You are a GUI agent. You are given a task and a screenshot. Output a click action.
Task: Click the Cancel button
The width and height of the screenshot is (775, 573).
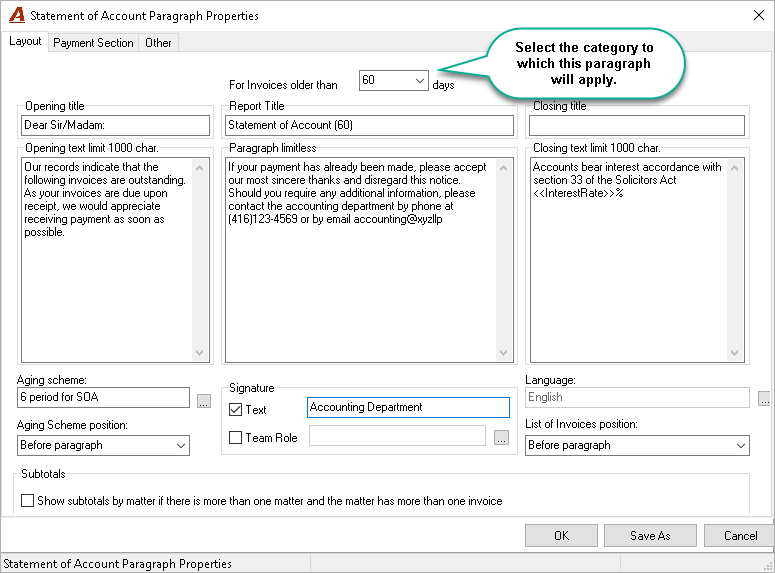coord(739,535)
